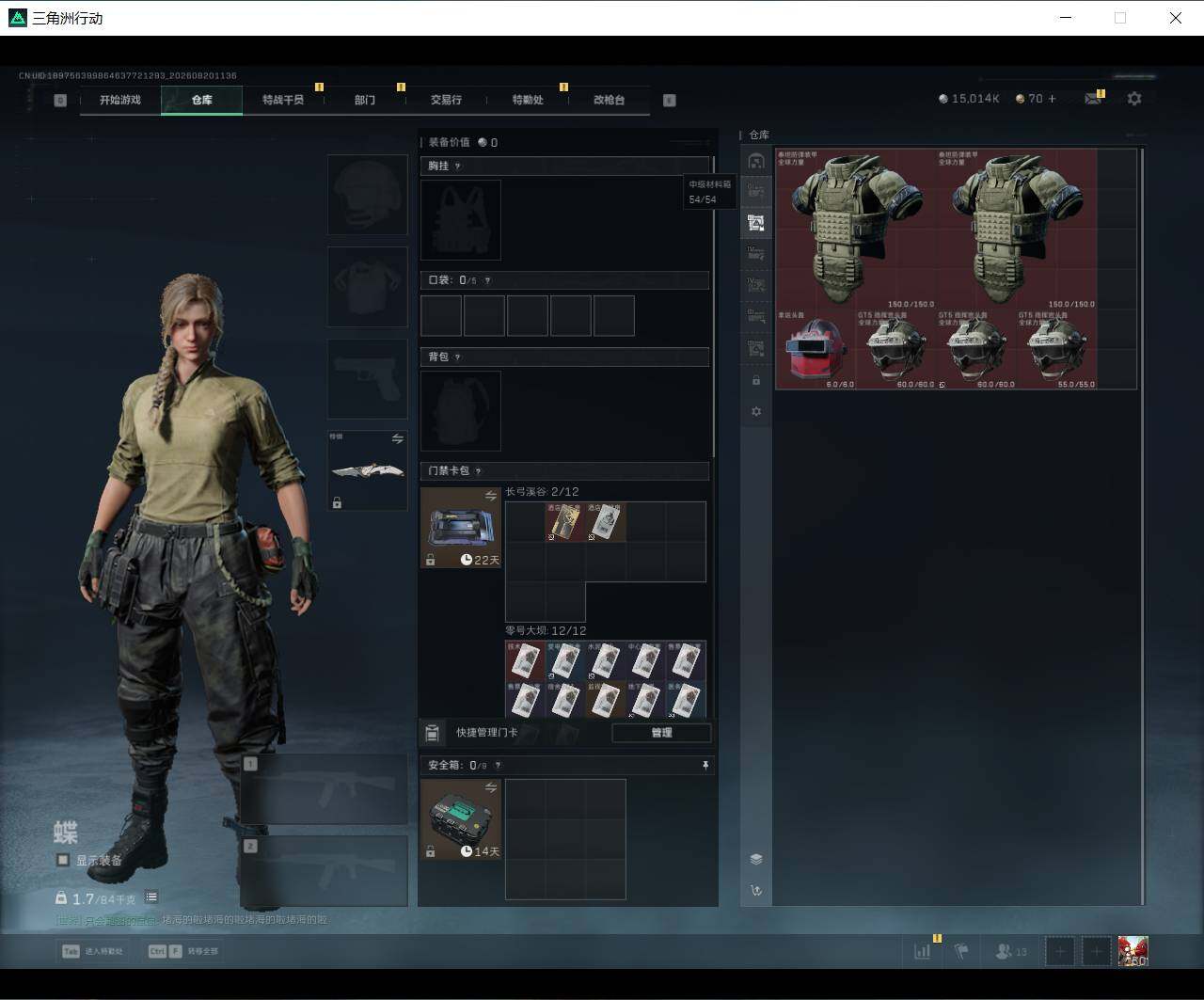
Task: Click primary weapon slot 1
Action: 325,789
